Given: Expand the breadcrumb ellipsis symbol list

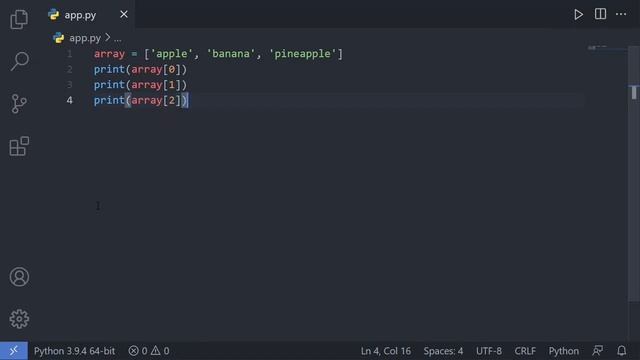Looking at the screenshot, I should tap(118, 38).
